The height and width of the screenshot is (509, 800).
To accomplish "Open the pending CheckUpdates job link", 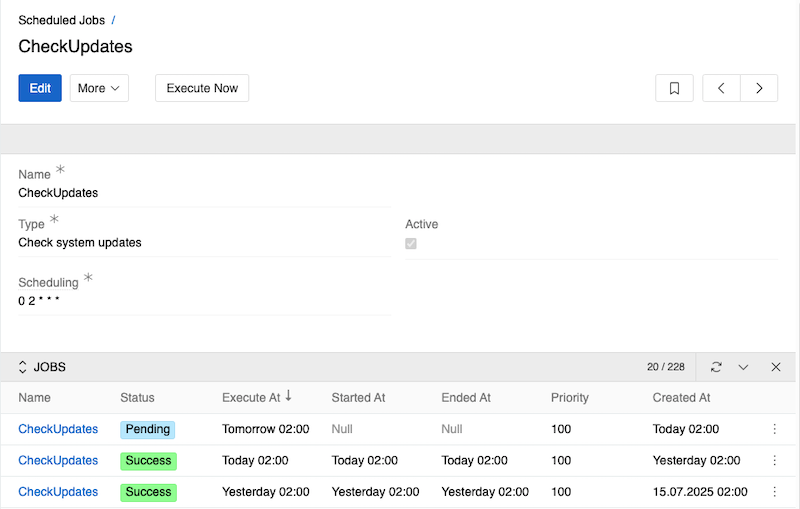I will (58, 429).
